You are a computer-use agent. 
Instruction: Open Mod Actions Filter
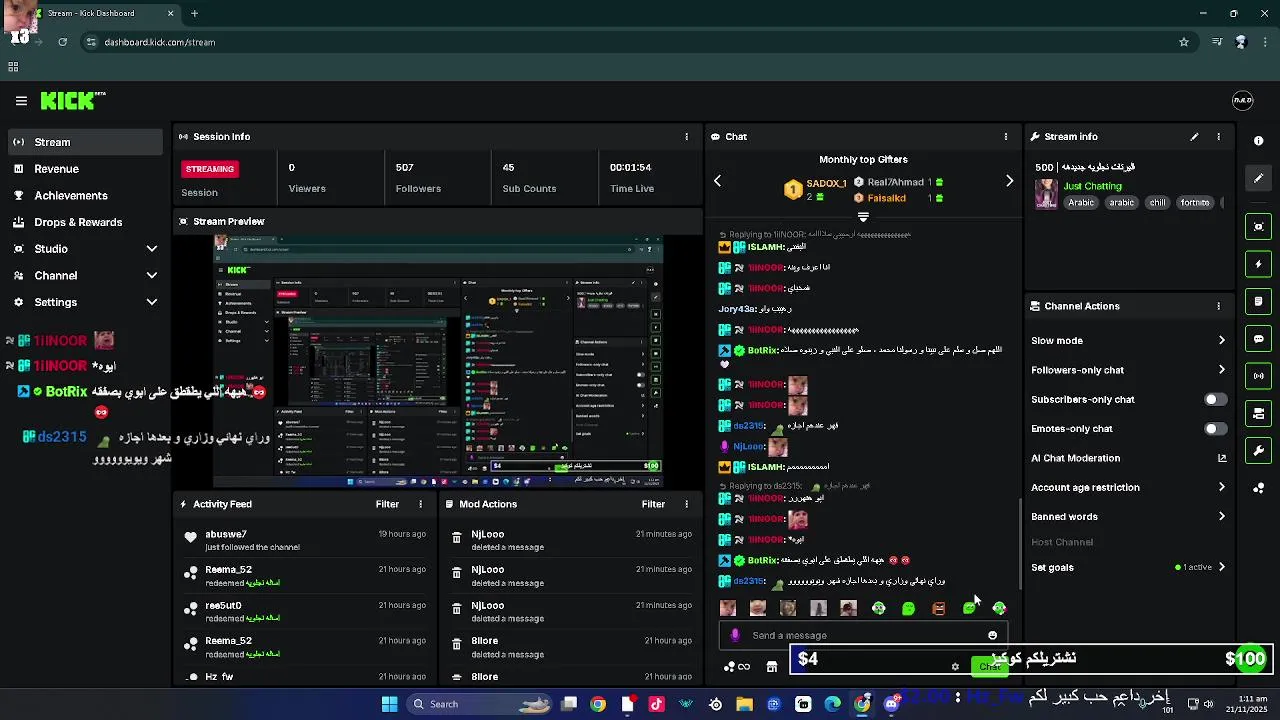coord(653,505)
